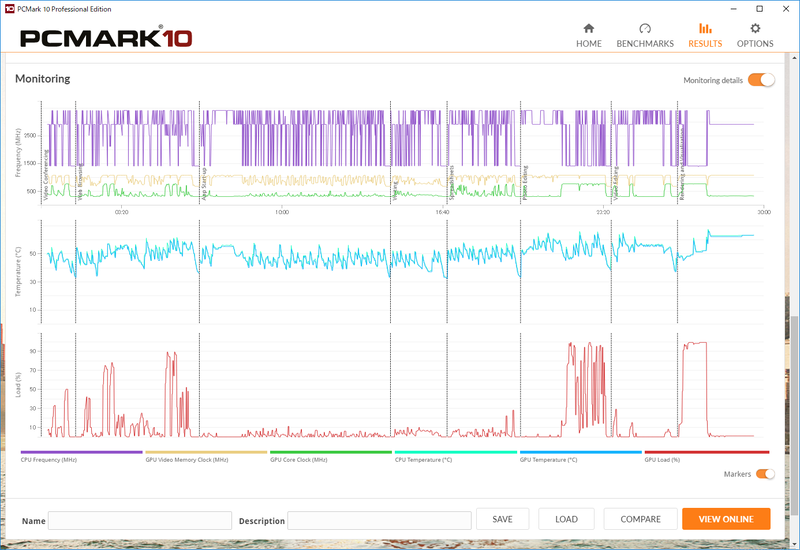The image size is (800, 550).
Task: Click the 16:40 time axis label
Action: tap(442, 212)
